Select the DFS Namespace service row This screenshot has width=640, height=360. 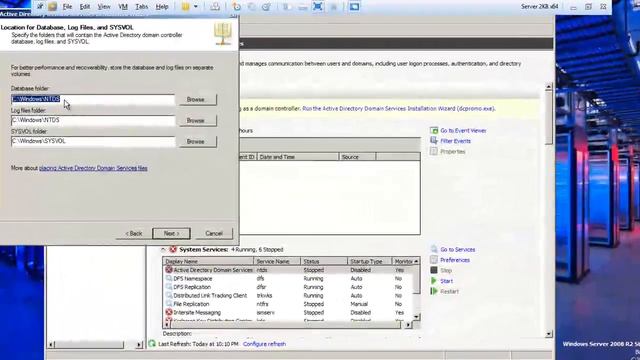pos(288,279)
